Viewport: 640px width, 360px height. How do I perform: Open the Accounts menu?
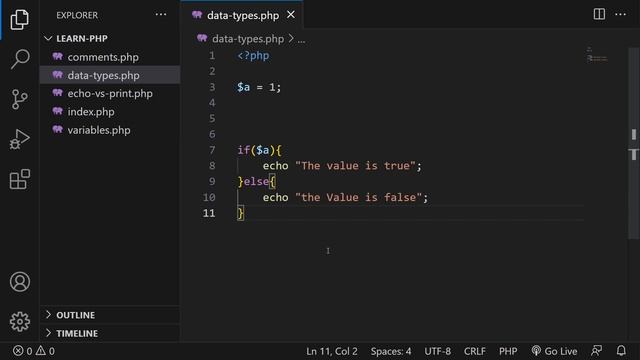point(20,282)
